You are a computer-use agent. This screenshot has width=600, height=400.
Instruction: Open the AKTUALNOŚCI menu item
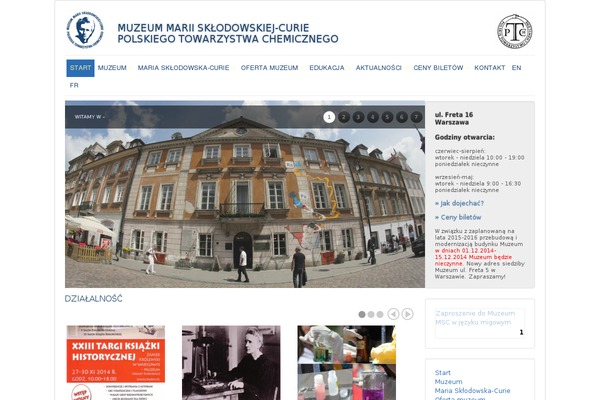point(378,68)
